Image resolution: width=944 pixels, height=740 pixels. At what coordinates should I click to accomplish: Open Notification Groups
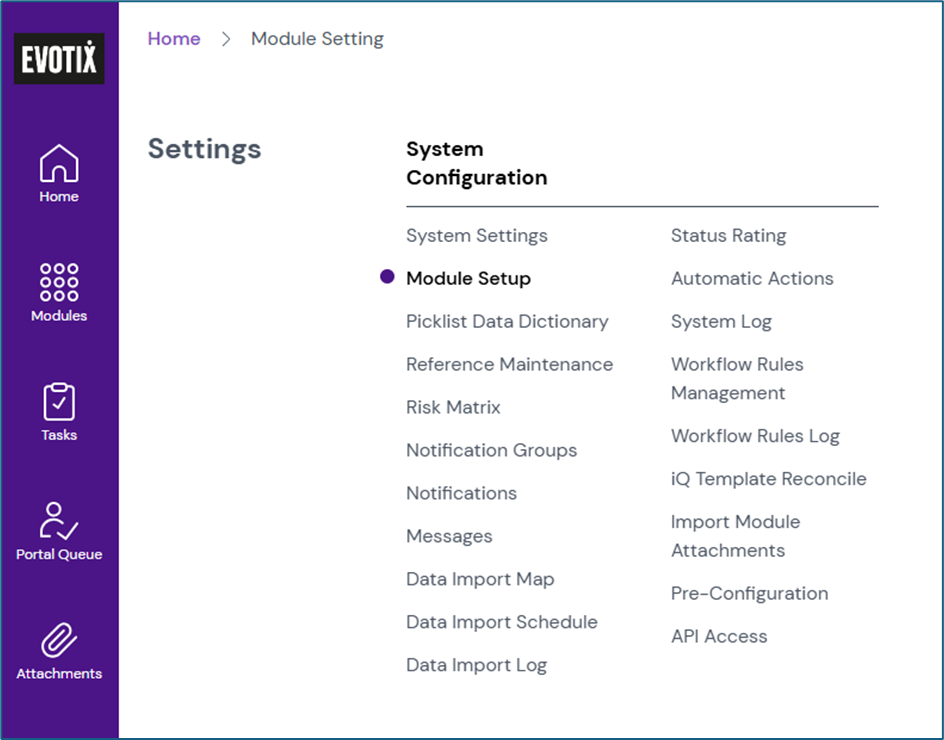[491, 451]
